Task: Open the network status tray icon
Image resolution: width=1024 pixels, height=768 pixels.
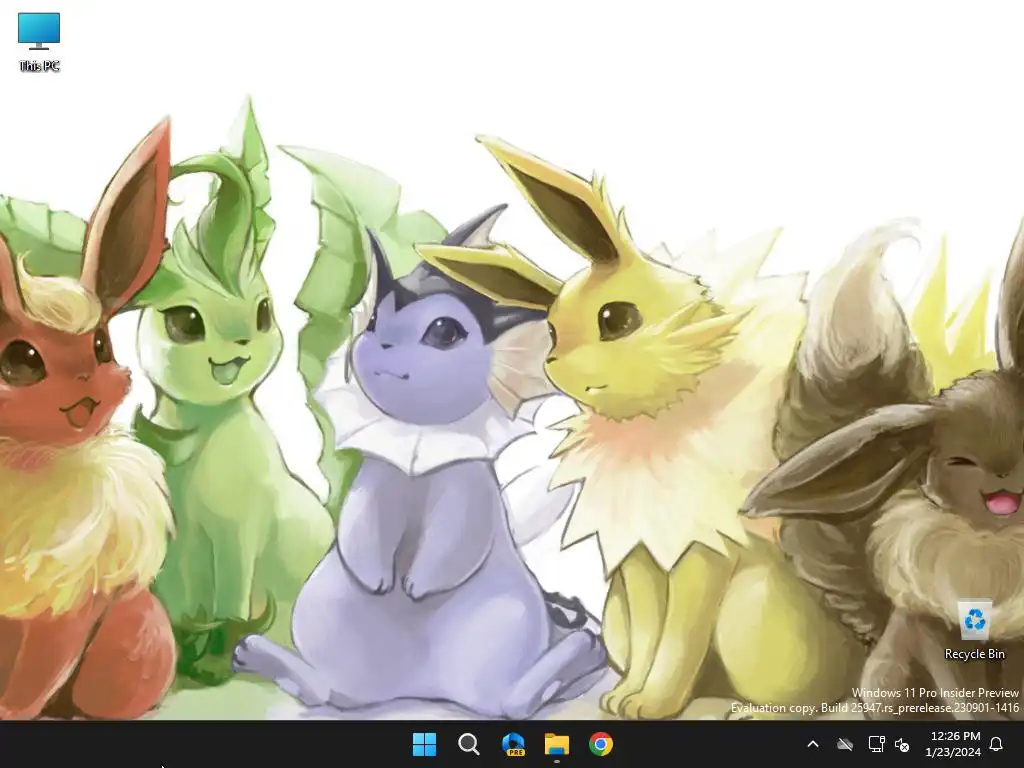Action: 876,744
